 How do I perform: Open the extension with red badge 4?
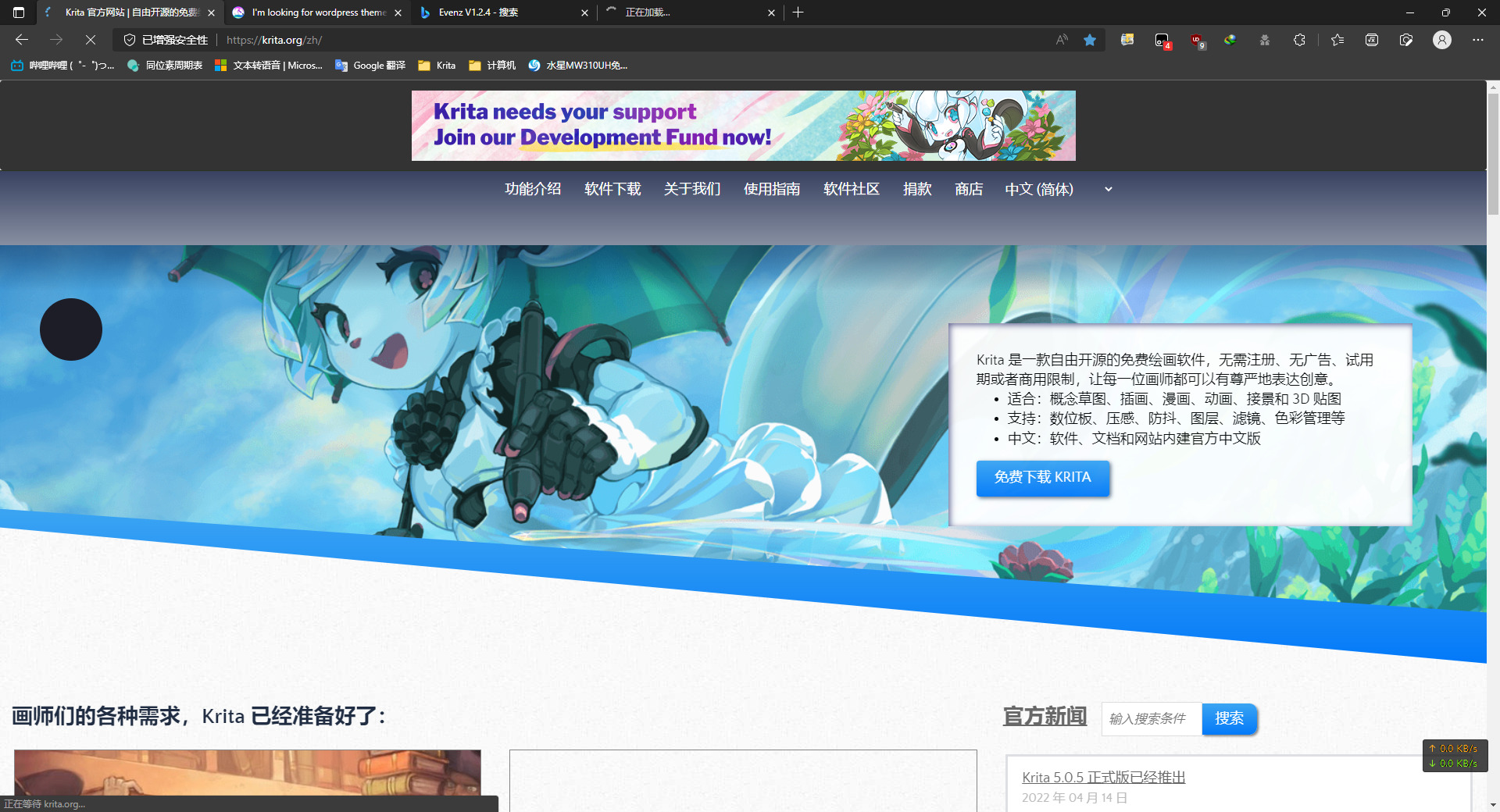tap(1162, 41)
